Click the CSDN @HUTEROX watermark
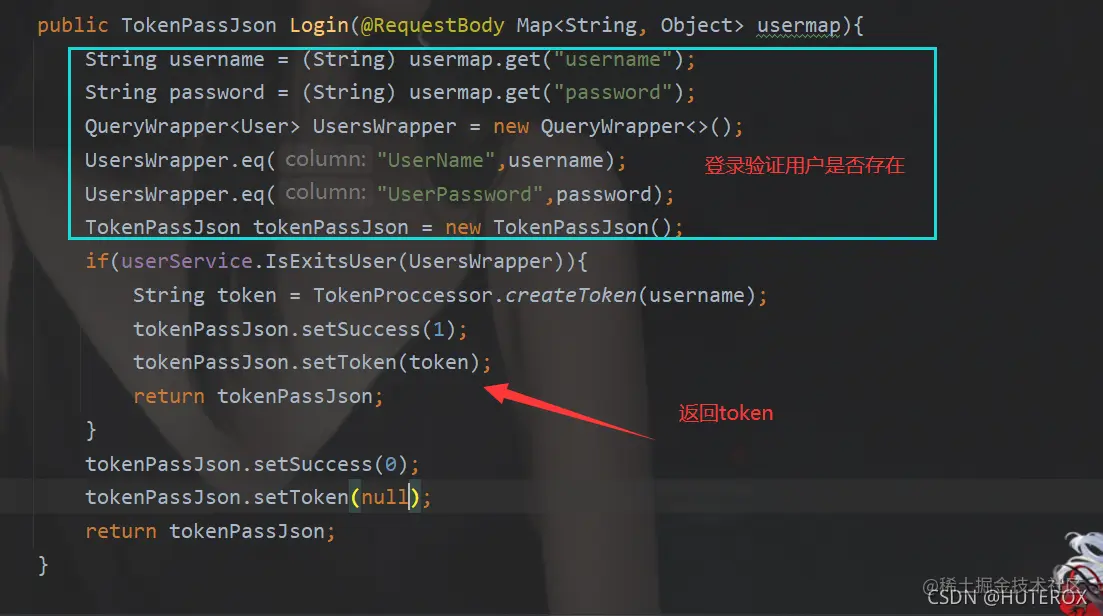 [x=1006, y=598]
